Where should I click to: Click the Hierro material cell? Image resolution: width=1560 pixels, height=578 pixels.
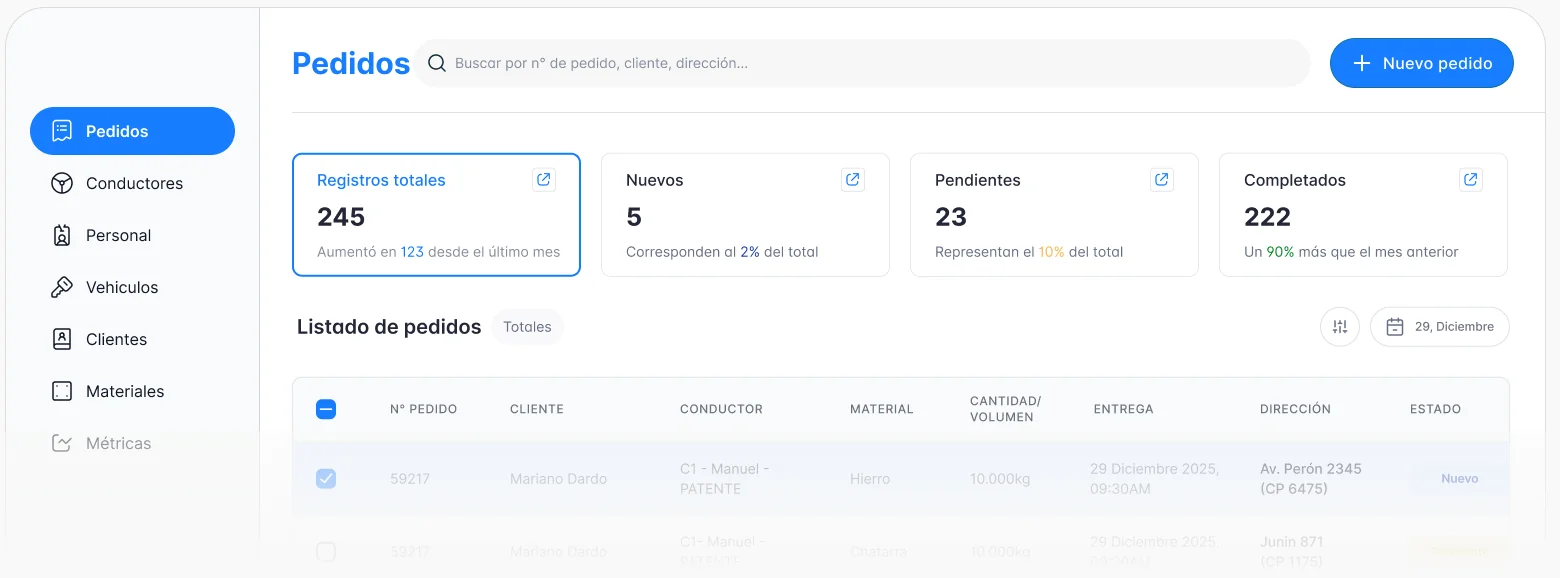point(870,479)
